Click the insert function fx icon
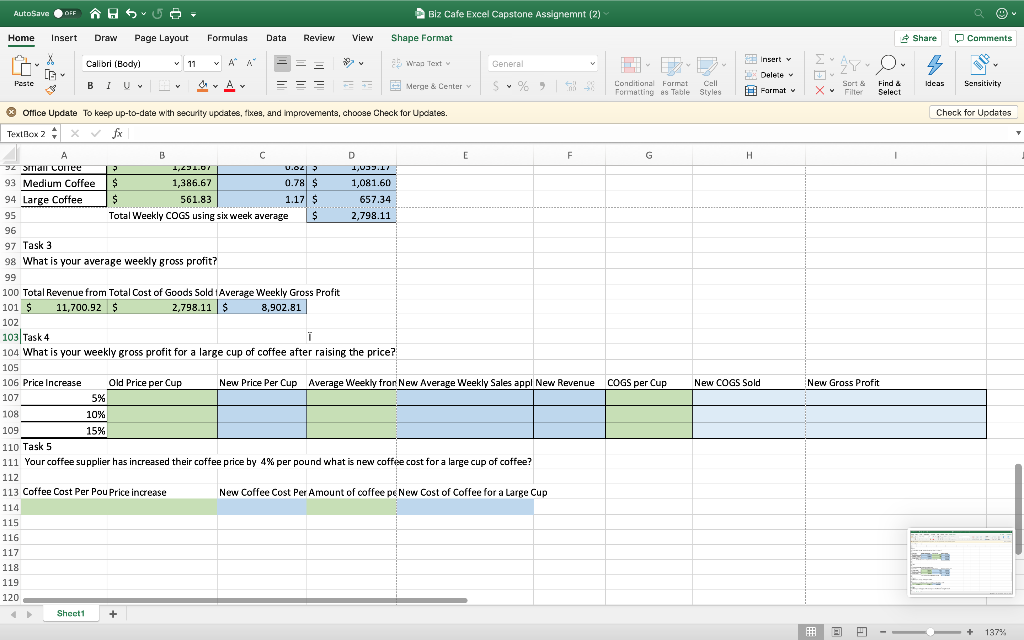Image resolution: width=1024 pixels, height=640 pixels. 117,133
